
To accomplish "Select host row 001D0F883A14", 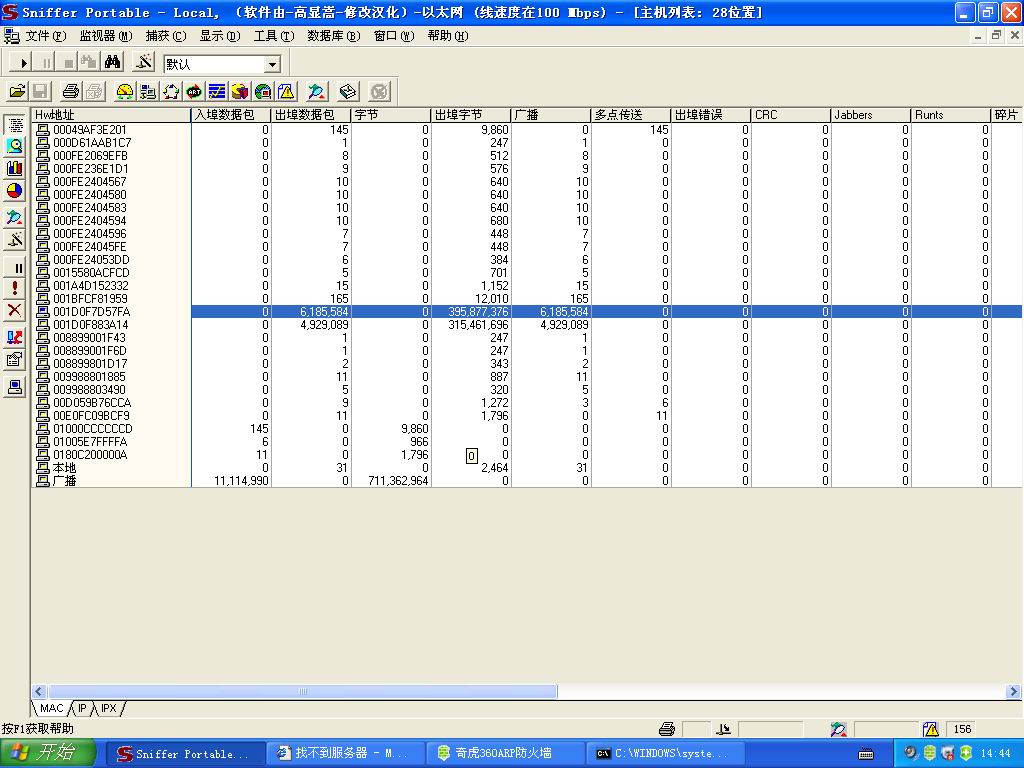I will (90, 325).
